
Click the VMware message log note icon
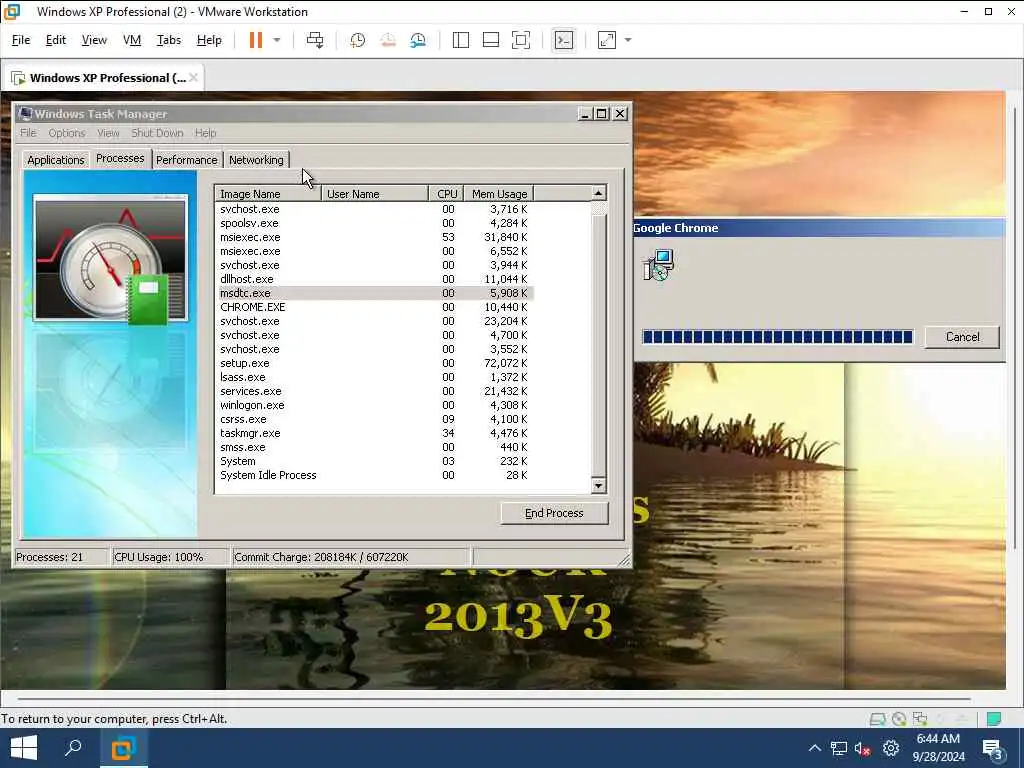[x=993, y=719]
